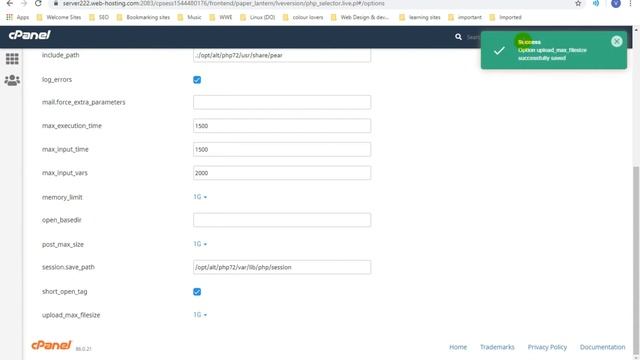Open the WWE bookmark folder
Screen dimensions: 640x360
221,17
